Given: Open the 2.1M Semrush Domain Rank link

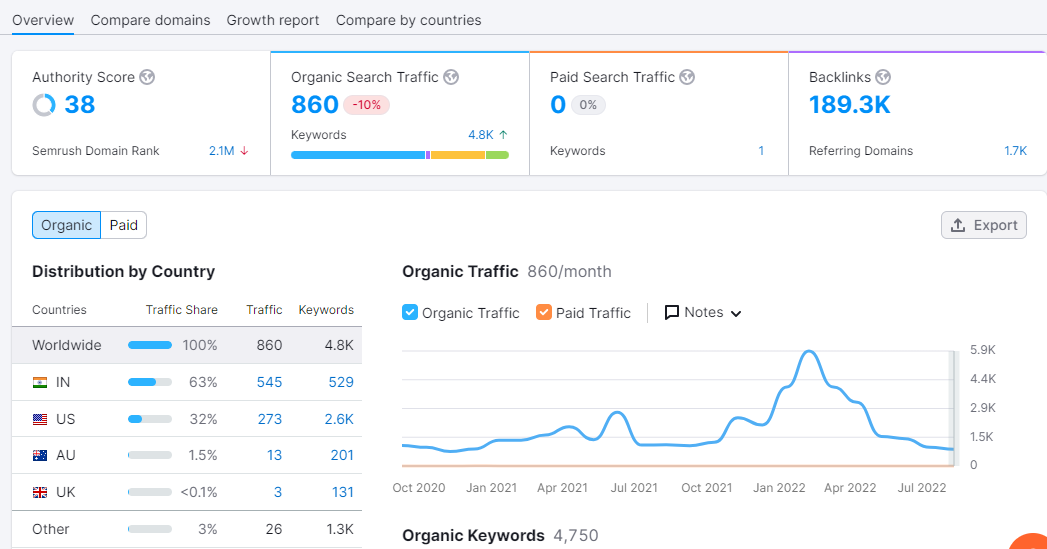Looking at the screenshot, I should tap(222, 151).
